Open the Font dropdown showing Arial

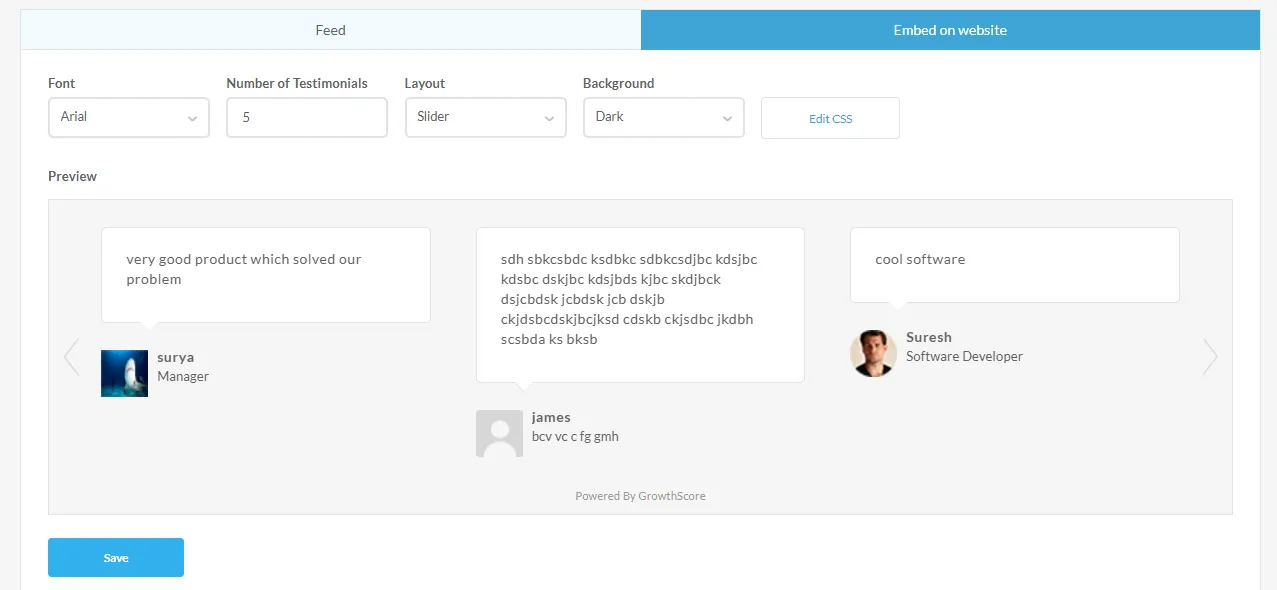pos(129,117)
